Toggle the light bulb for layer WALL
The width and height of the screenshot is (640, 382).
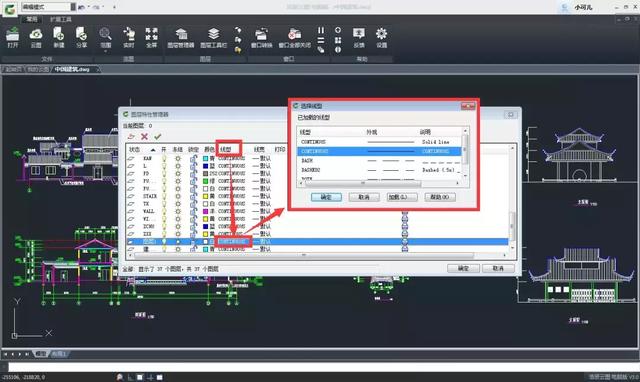pyautogui.click(x=164, y=211)
